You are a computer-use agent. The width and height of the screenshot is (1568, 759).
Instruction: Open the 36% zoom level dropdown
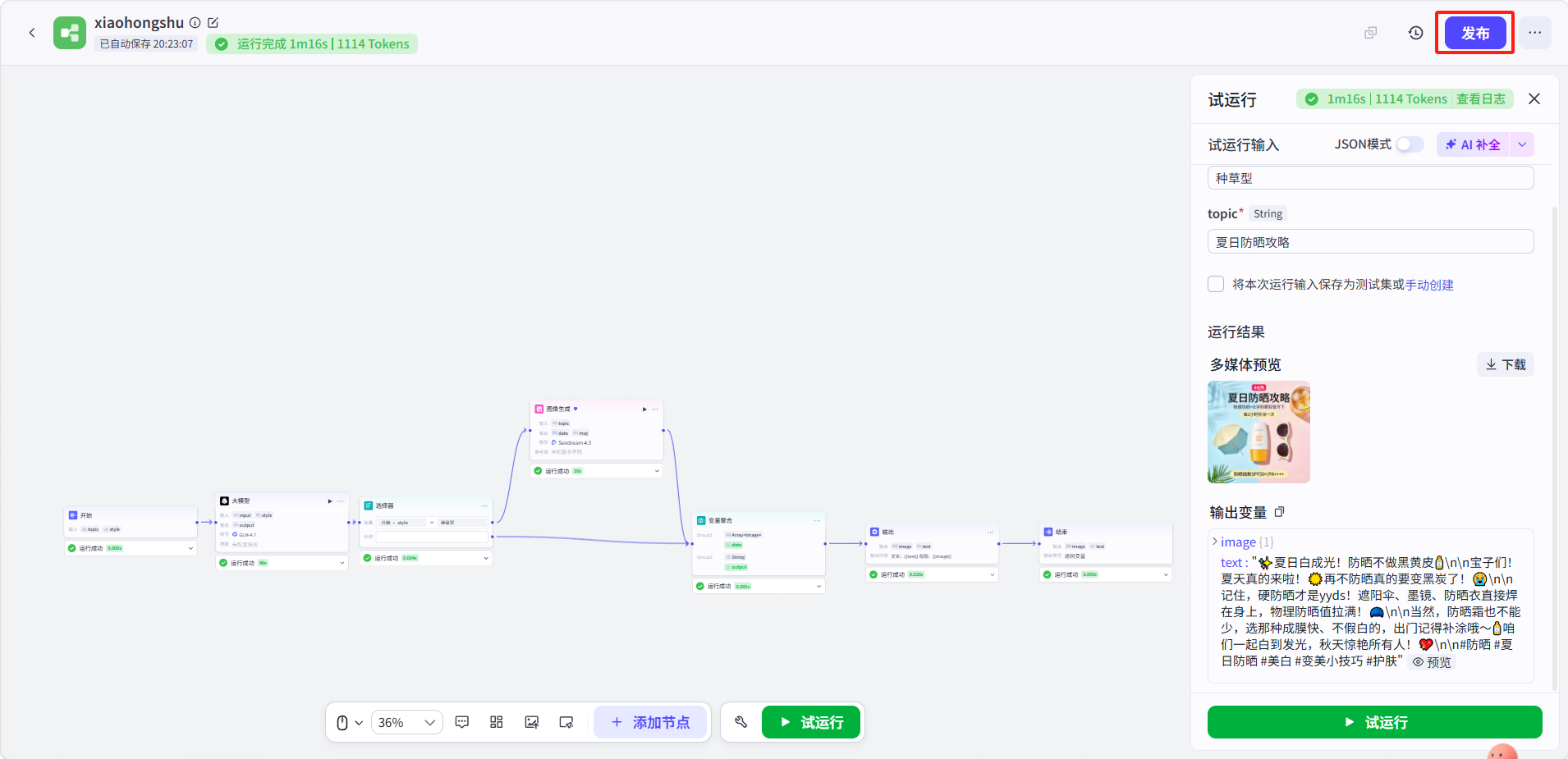(407, 722)
